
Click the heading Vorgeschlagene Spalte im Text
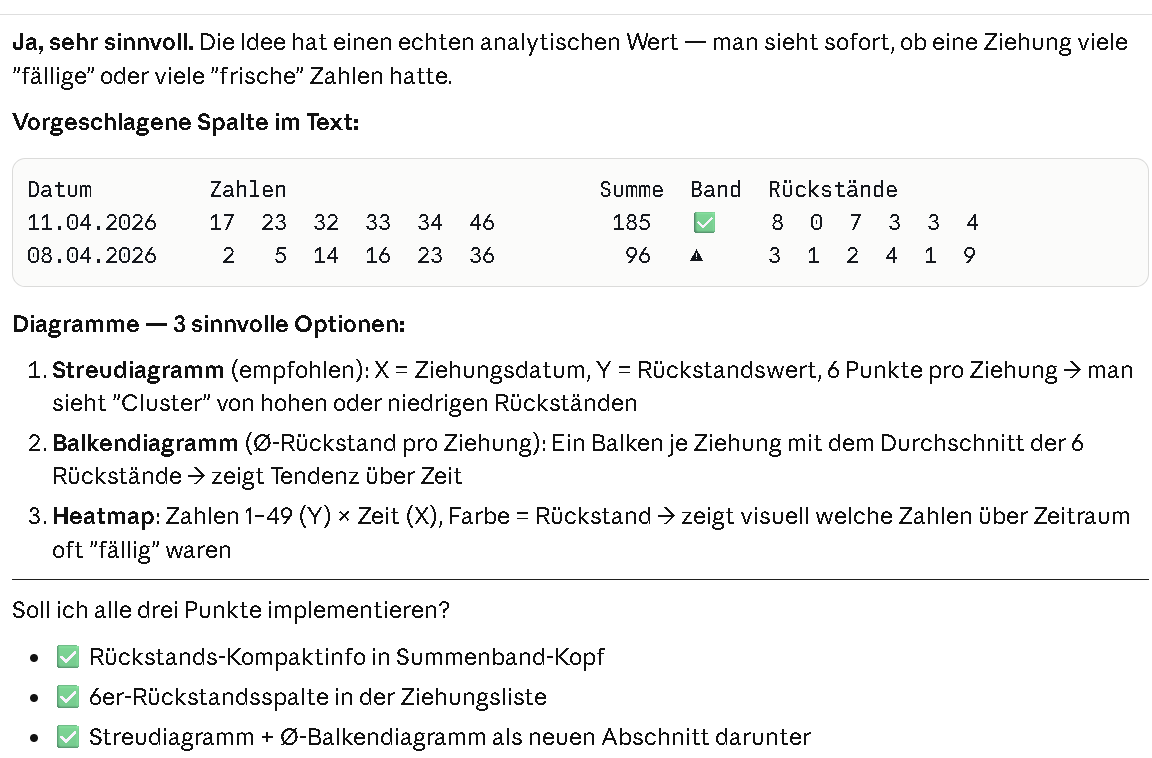point(185,123)
